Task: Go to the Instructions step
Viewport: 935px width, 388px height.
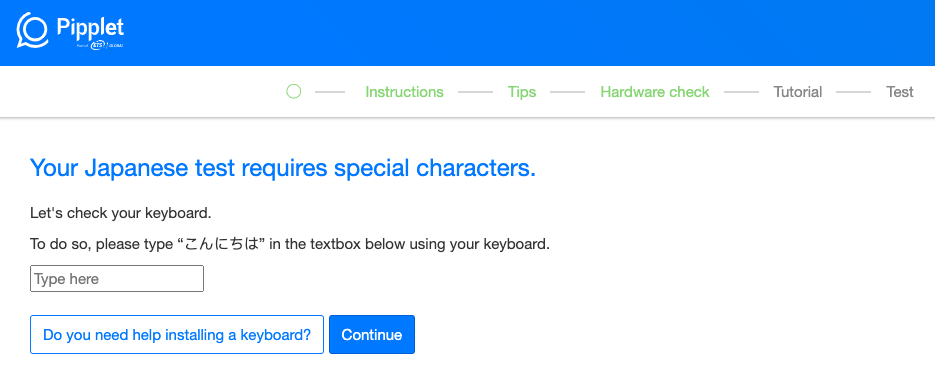Action: click(404, 92)
